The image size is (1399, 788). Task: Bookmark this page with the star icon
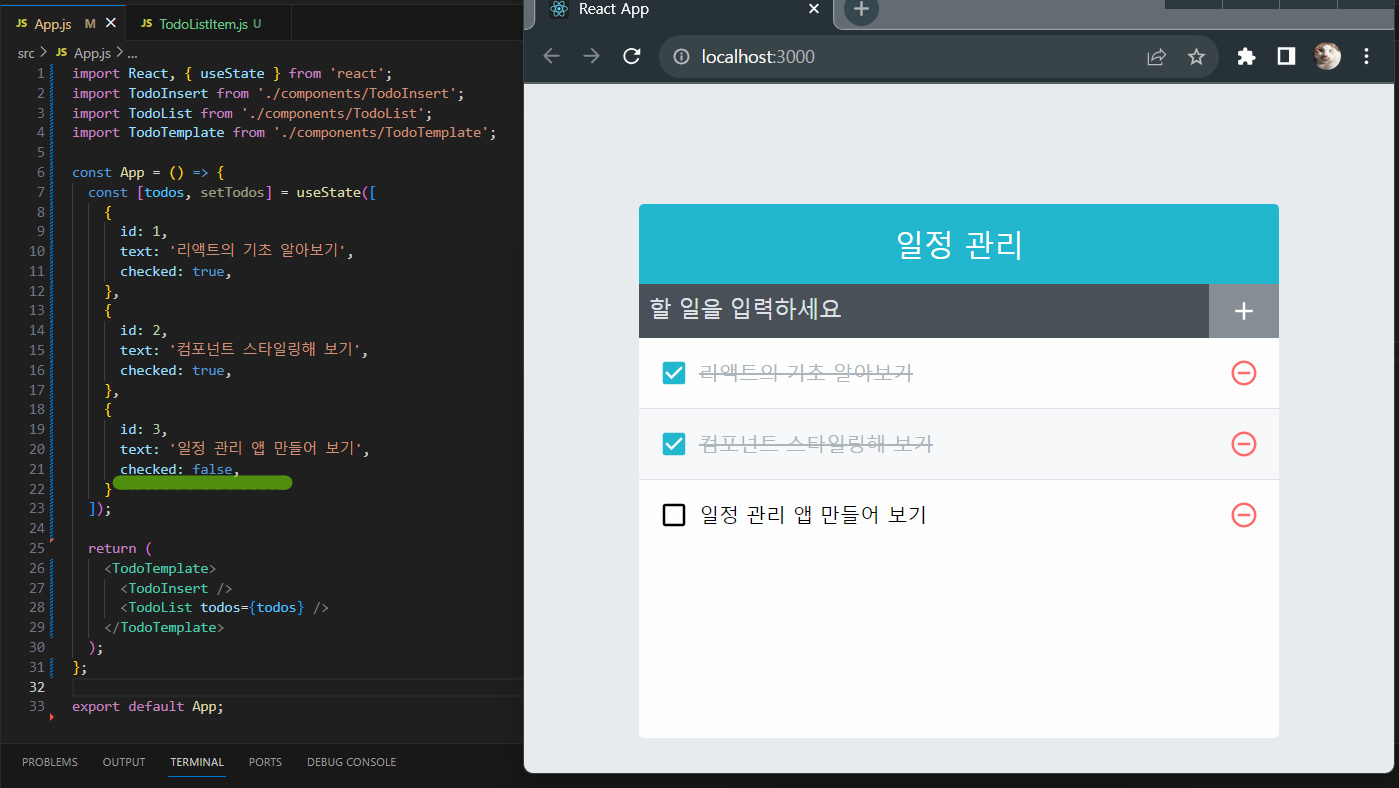coord(1196,57)
